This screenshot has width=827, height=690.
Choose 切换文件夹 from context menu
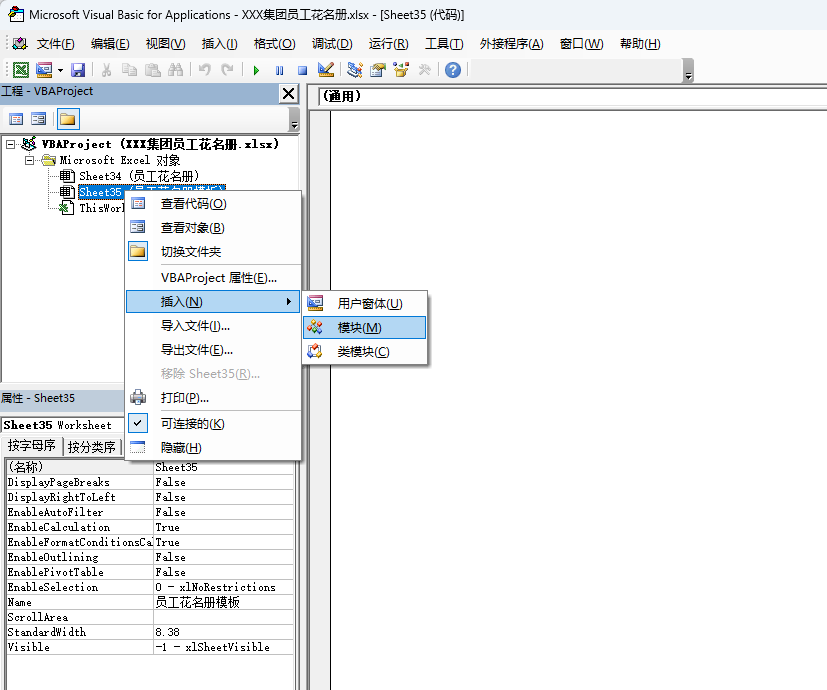click(214, 252)
